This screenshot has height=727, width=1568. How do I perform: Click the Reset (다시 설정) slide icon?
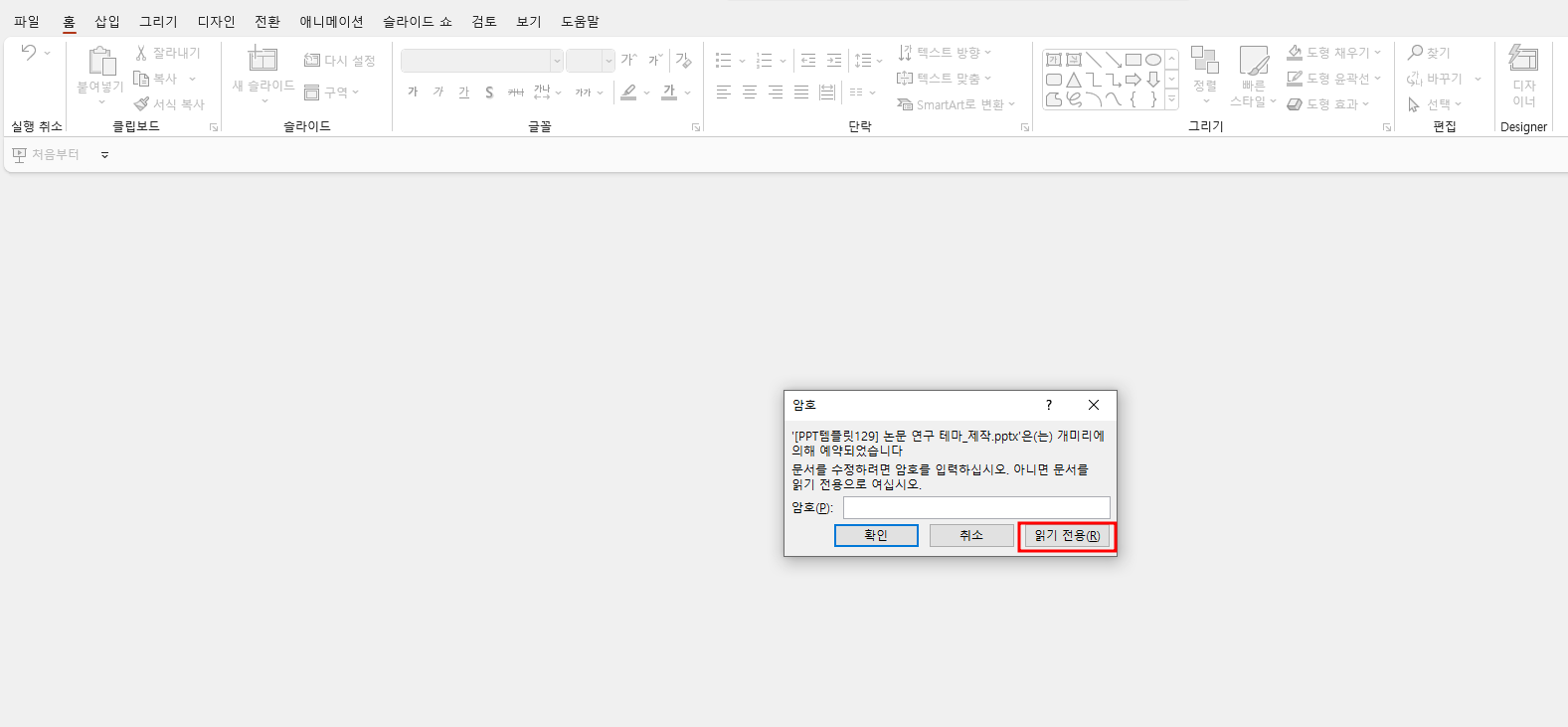coord(312,61)
